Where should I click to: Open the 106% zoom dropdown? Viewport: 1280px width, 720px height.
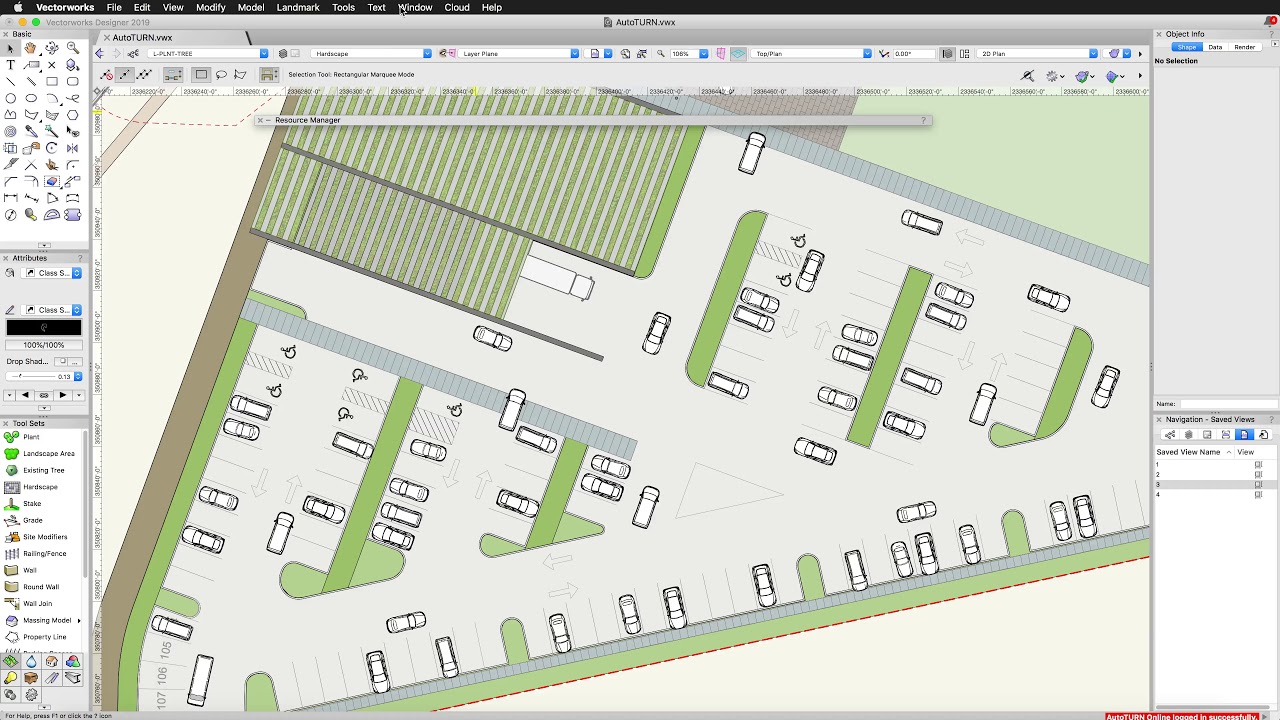pyautogui.click(x=703, y=53)
